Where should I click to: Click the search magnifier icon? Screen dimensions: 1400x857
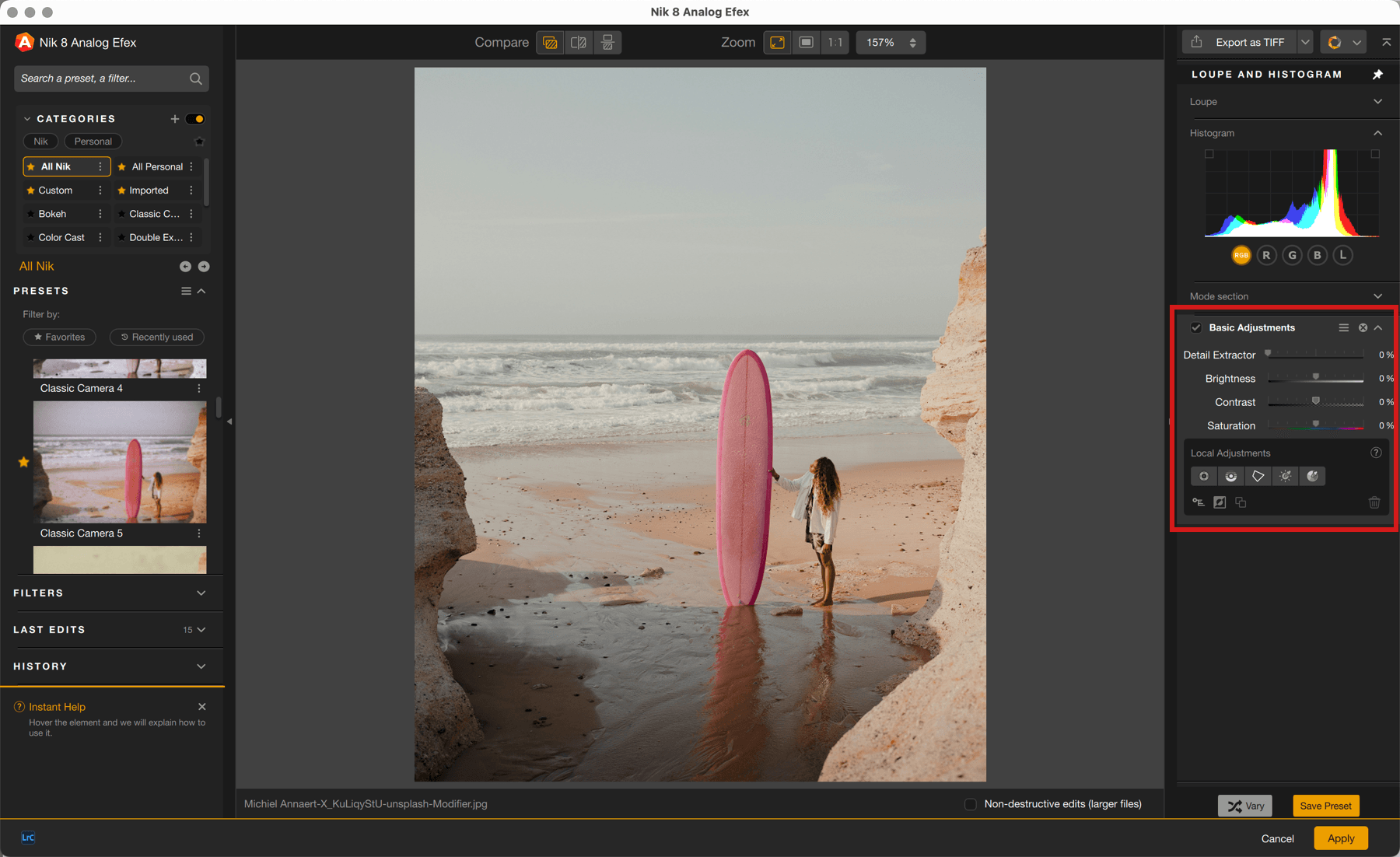coord(196,79)
